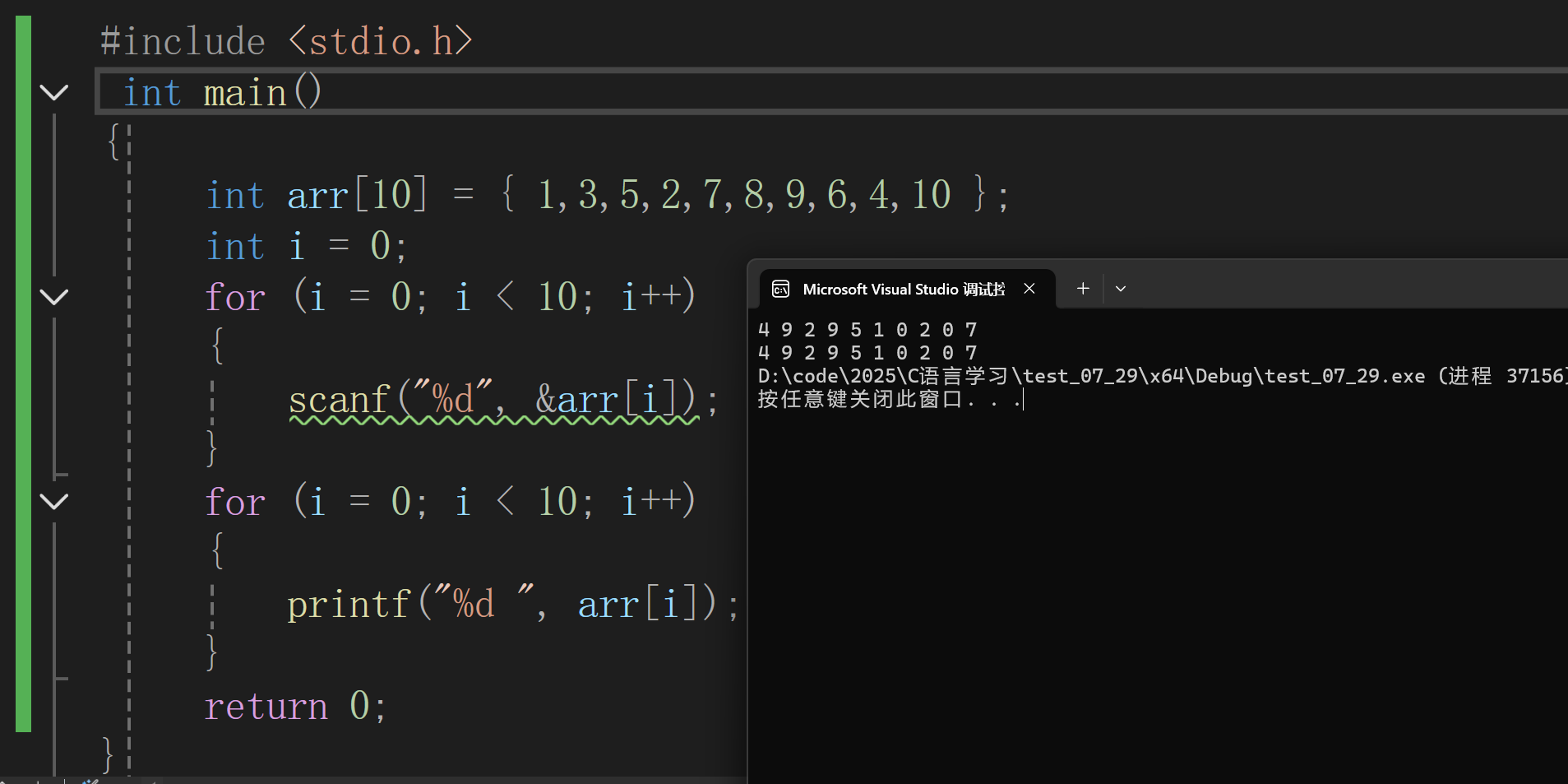1568x784 pixels.
Task: Click the 'return 0;' statement
Action: pyautogui.click(x=294, y=706)
